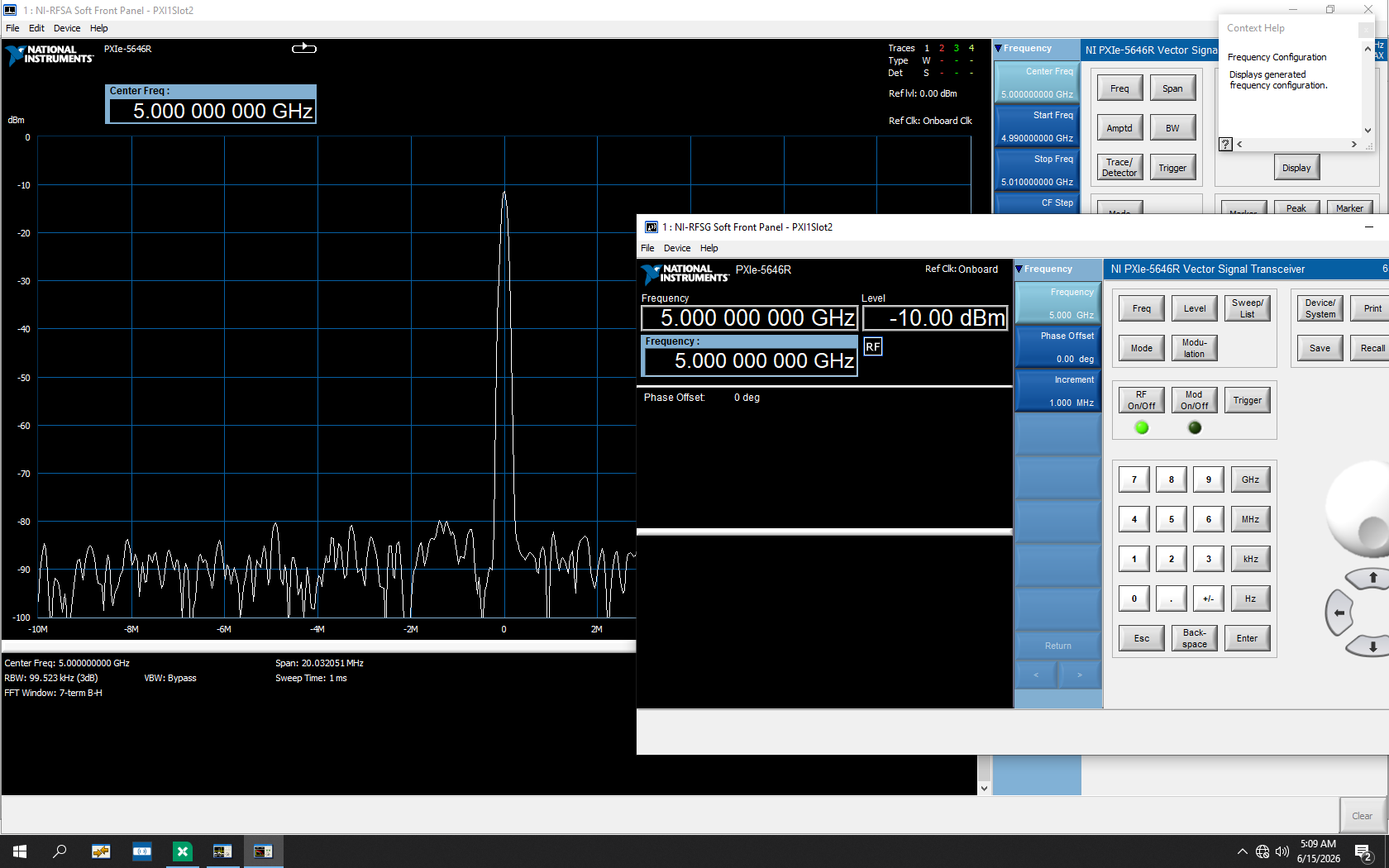This screenshot has height=868, width=1389.
Task: Click the National Instruments logo in RFSG
Action: pos(685,274)
